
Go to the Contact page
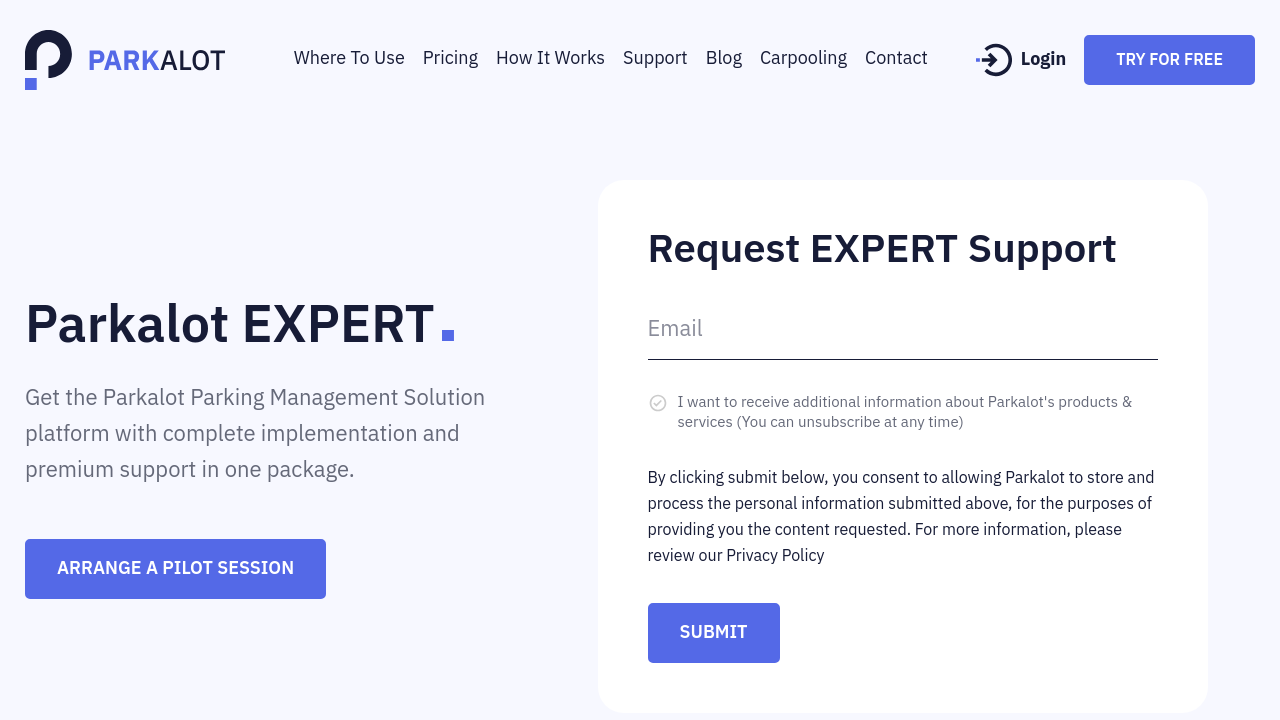point(896,58)
